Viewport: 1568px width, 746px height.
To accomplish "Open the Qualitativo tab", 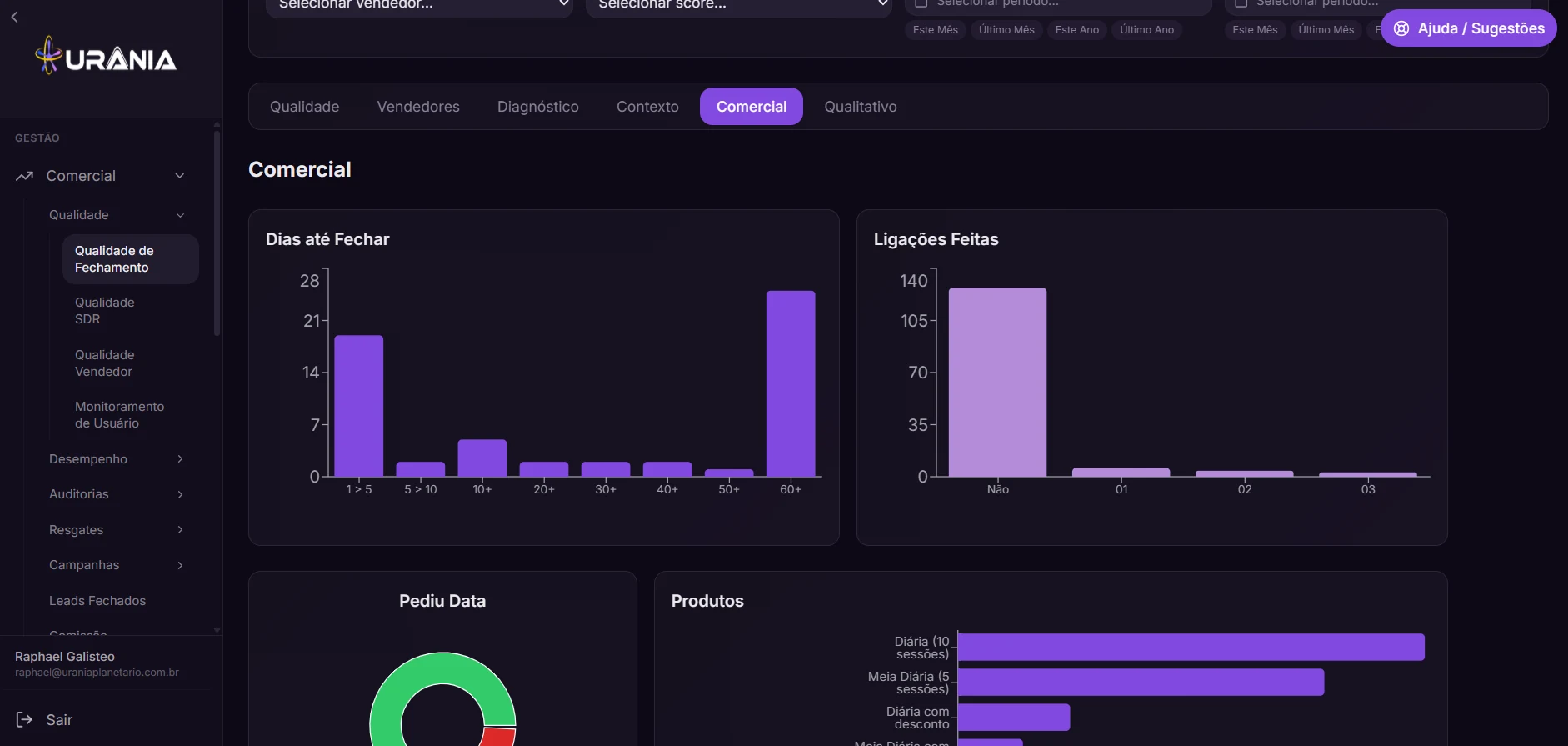I will 861,107.
